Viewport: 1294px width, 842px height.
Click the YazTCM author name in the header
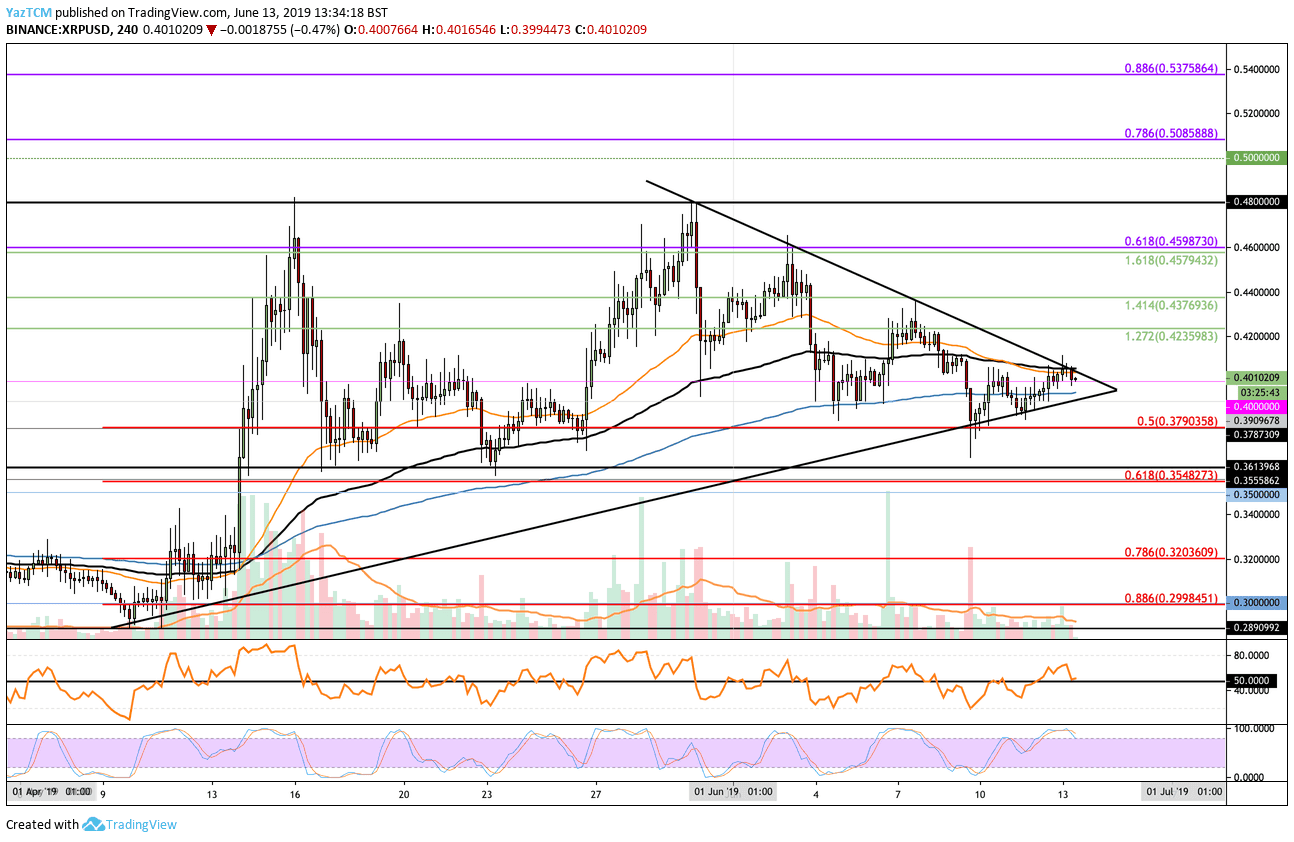[x=30, y=12]
